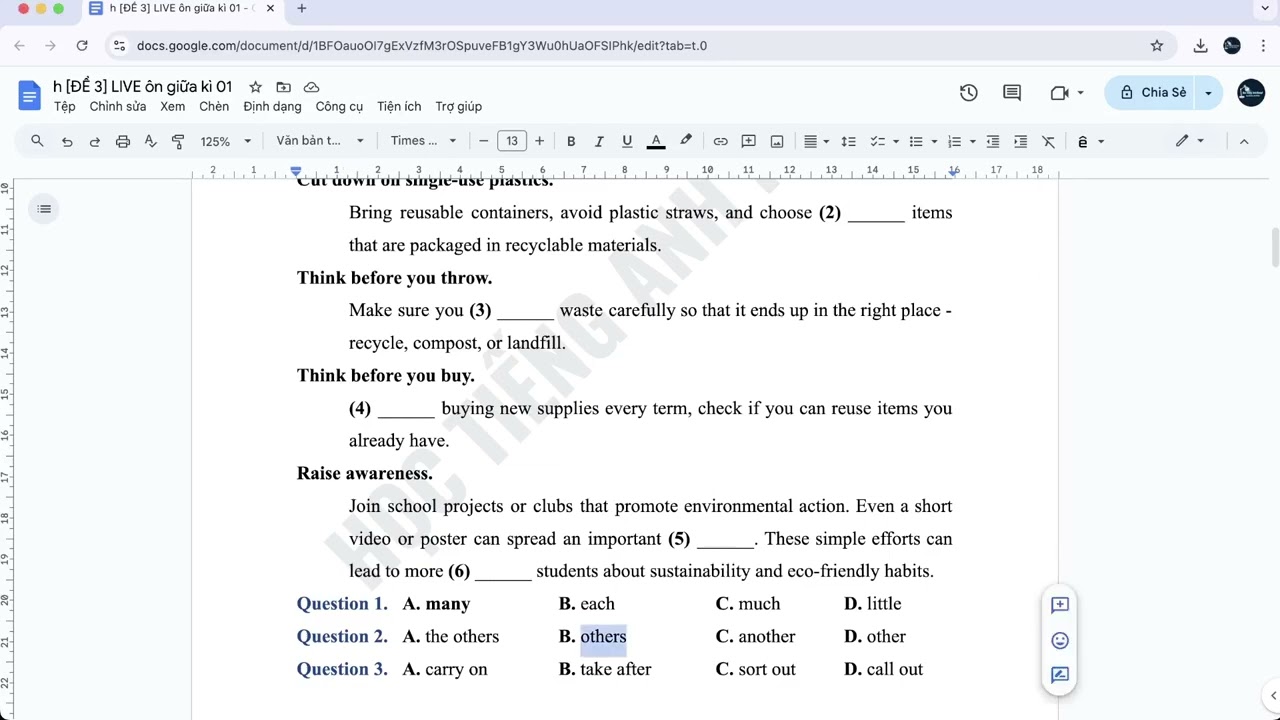
Task: Open the Định dạng menu
Action: pos(272,107)
